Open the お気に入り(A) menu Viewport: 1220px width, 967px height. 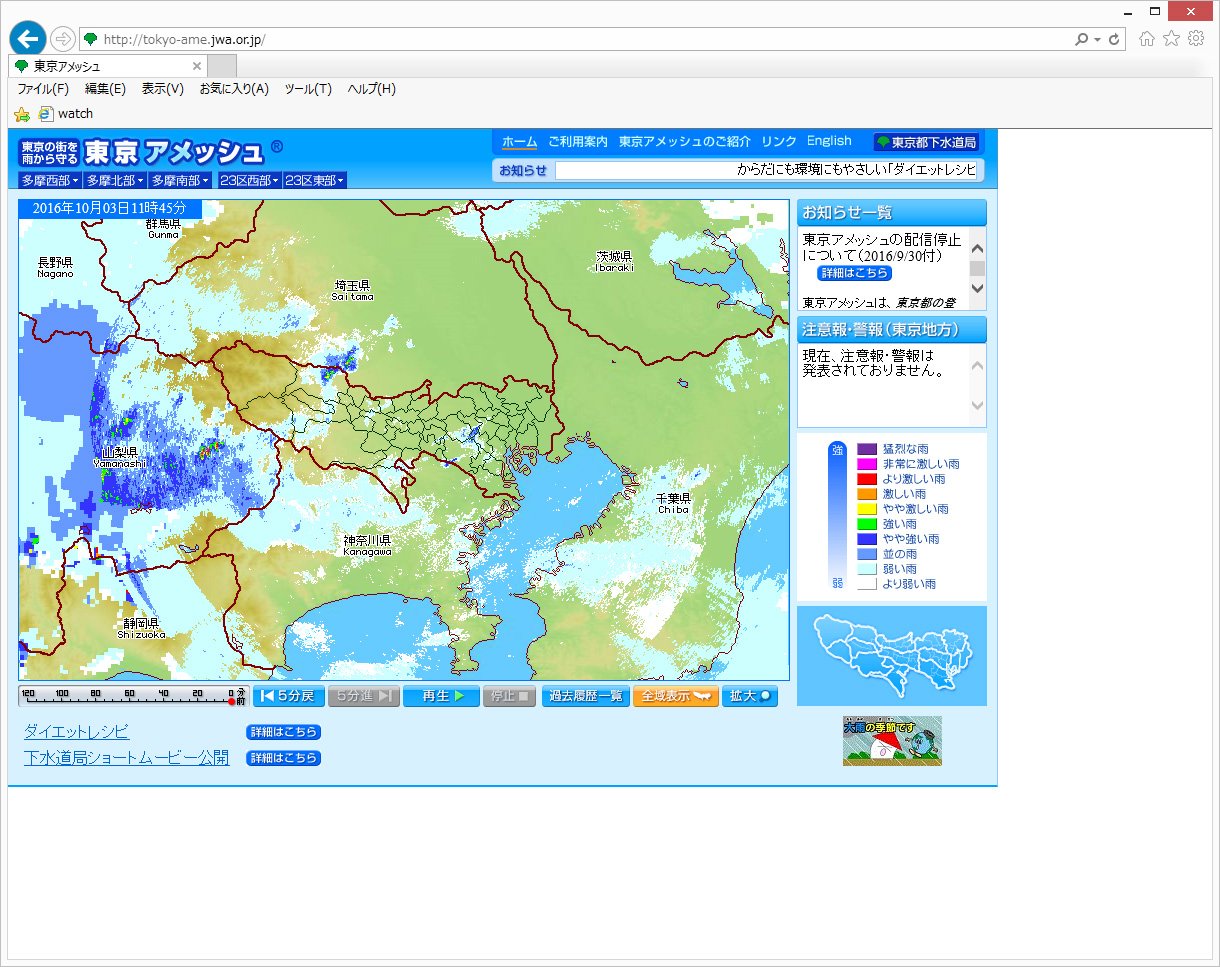click(x=234, y=89)
